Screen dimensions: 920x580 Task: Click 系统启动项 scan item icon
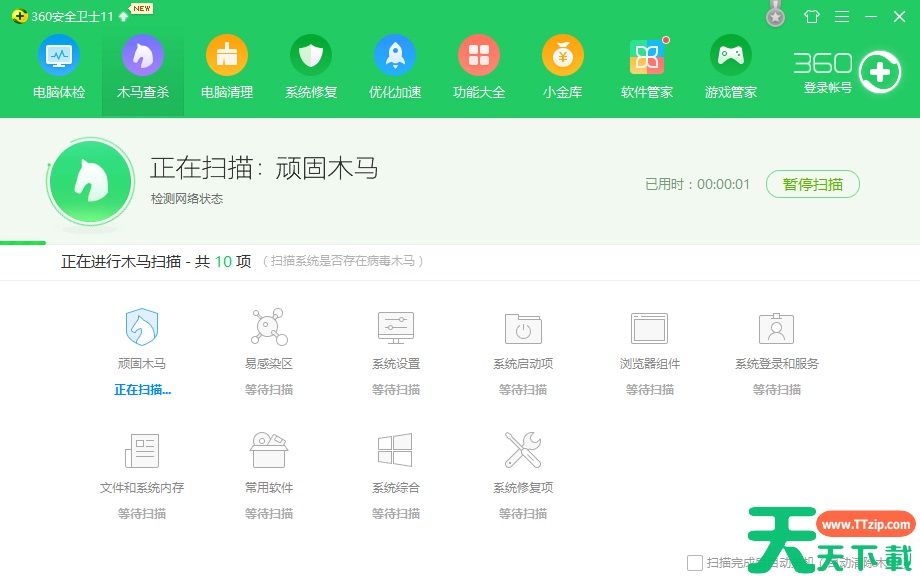click(523, 328)
